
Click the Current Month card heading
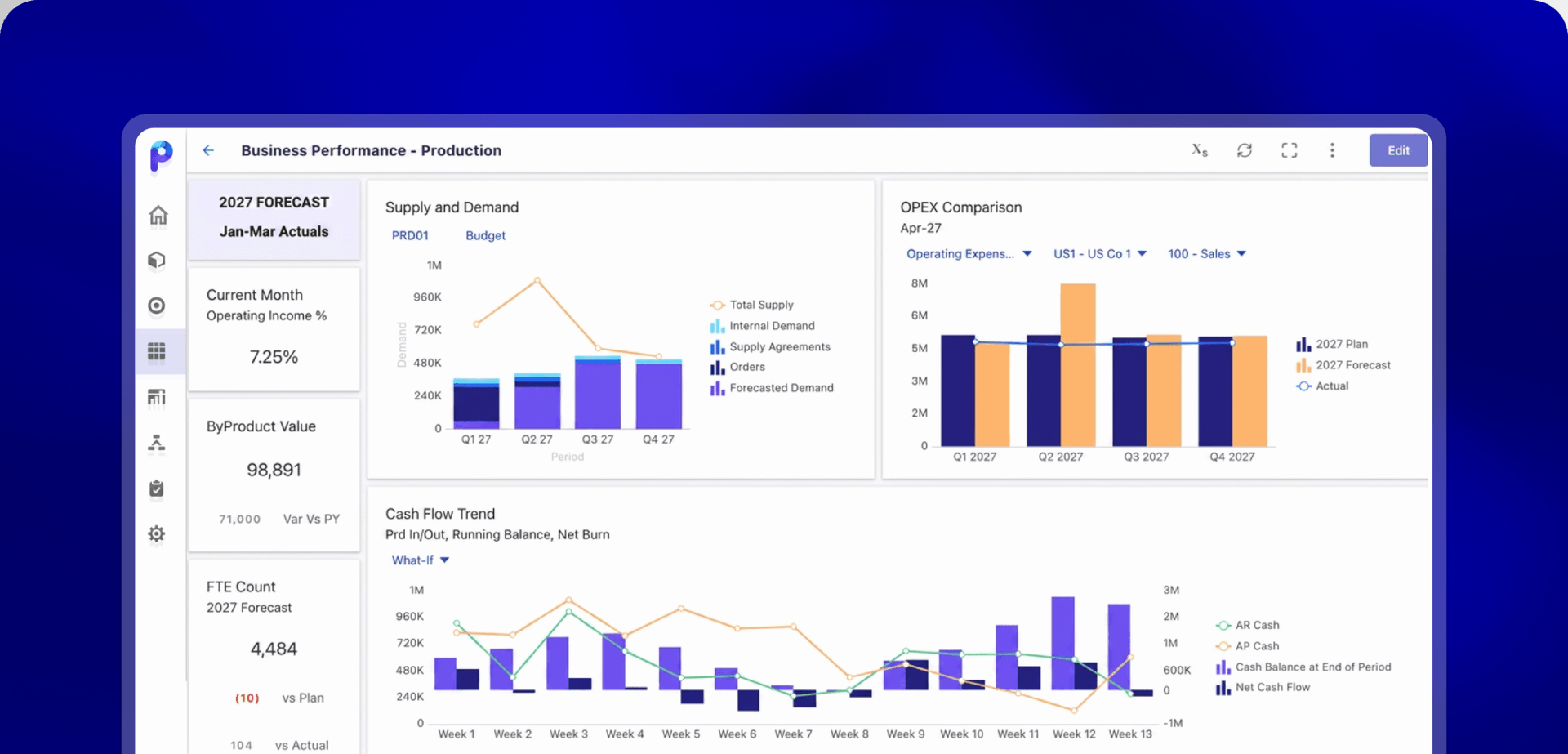click(x=255, y=295)
